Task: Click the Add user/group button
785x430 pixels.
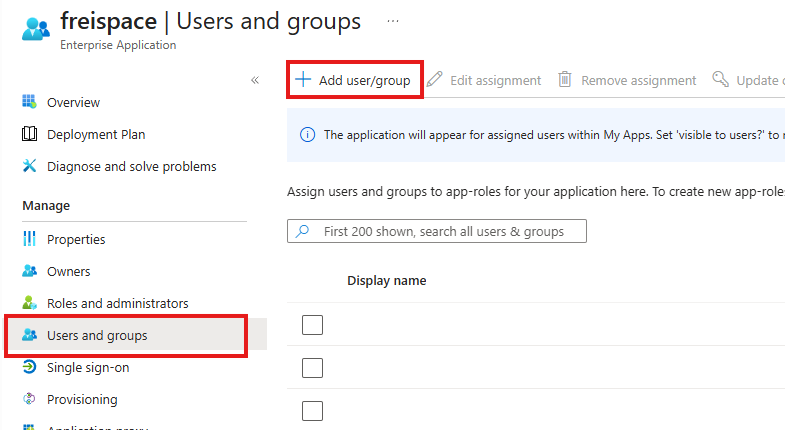Action: coord(355,80)
